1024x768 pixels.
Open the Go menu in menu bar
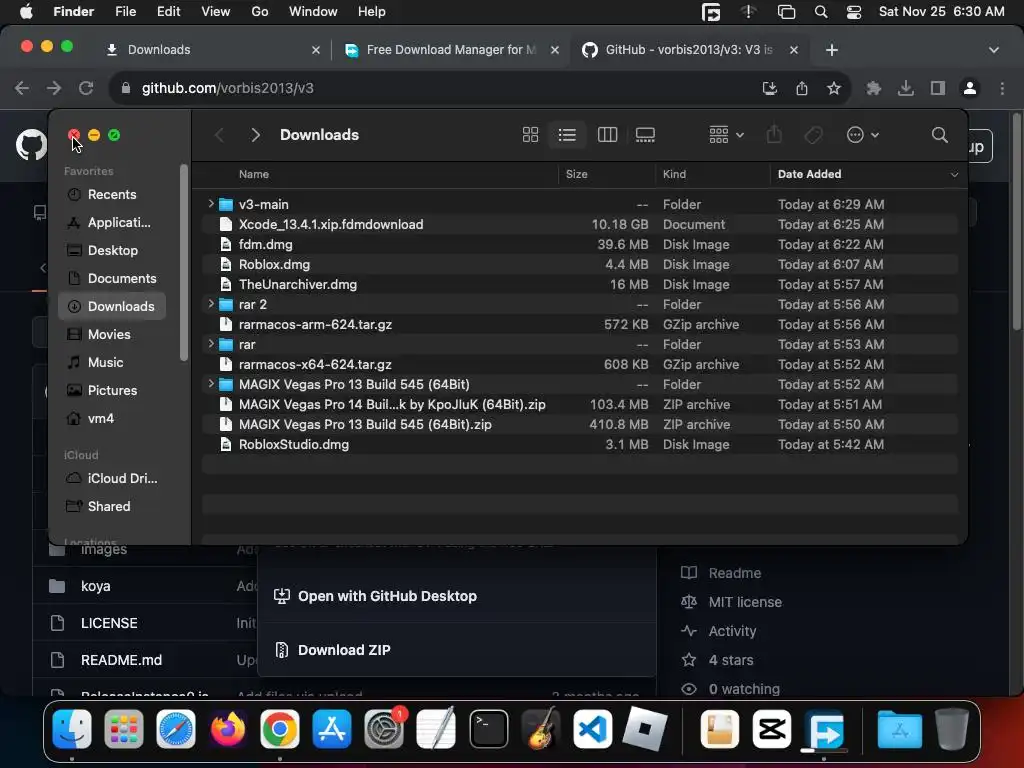coord(260,12)
